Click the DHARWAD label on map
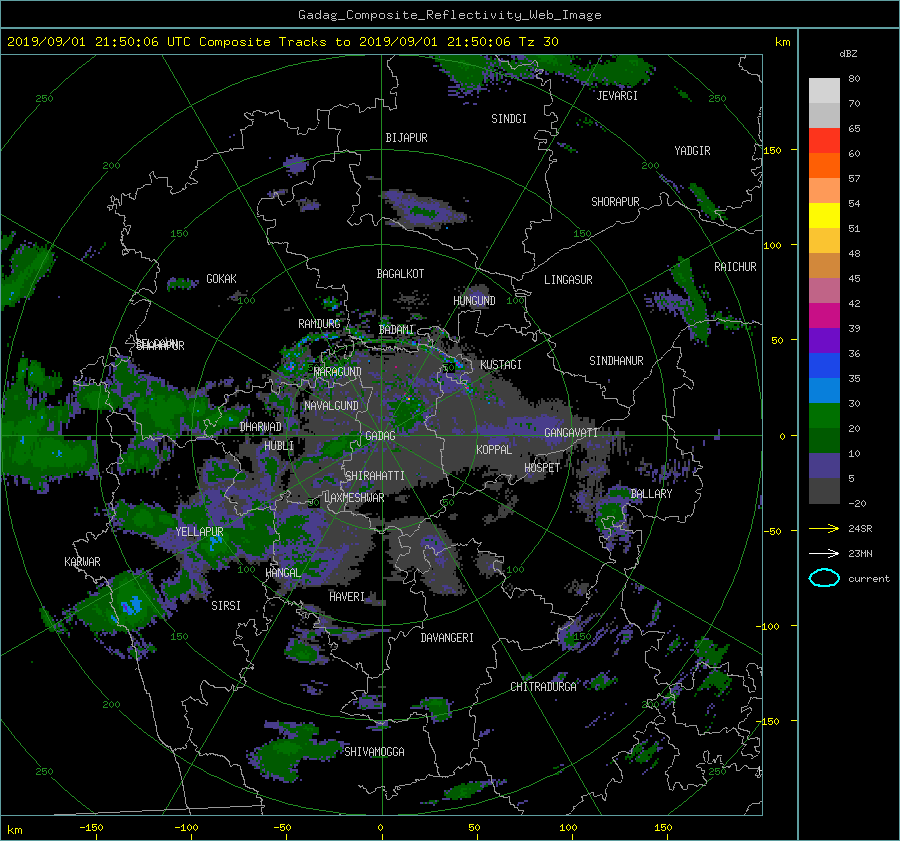 coord(261,427)
